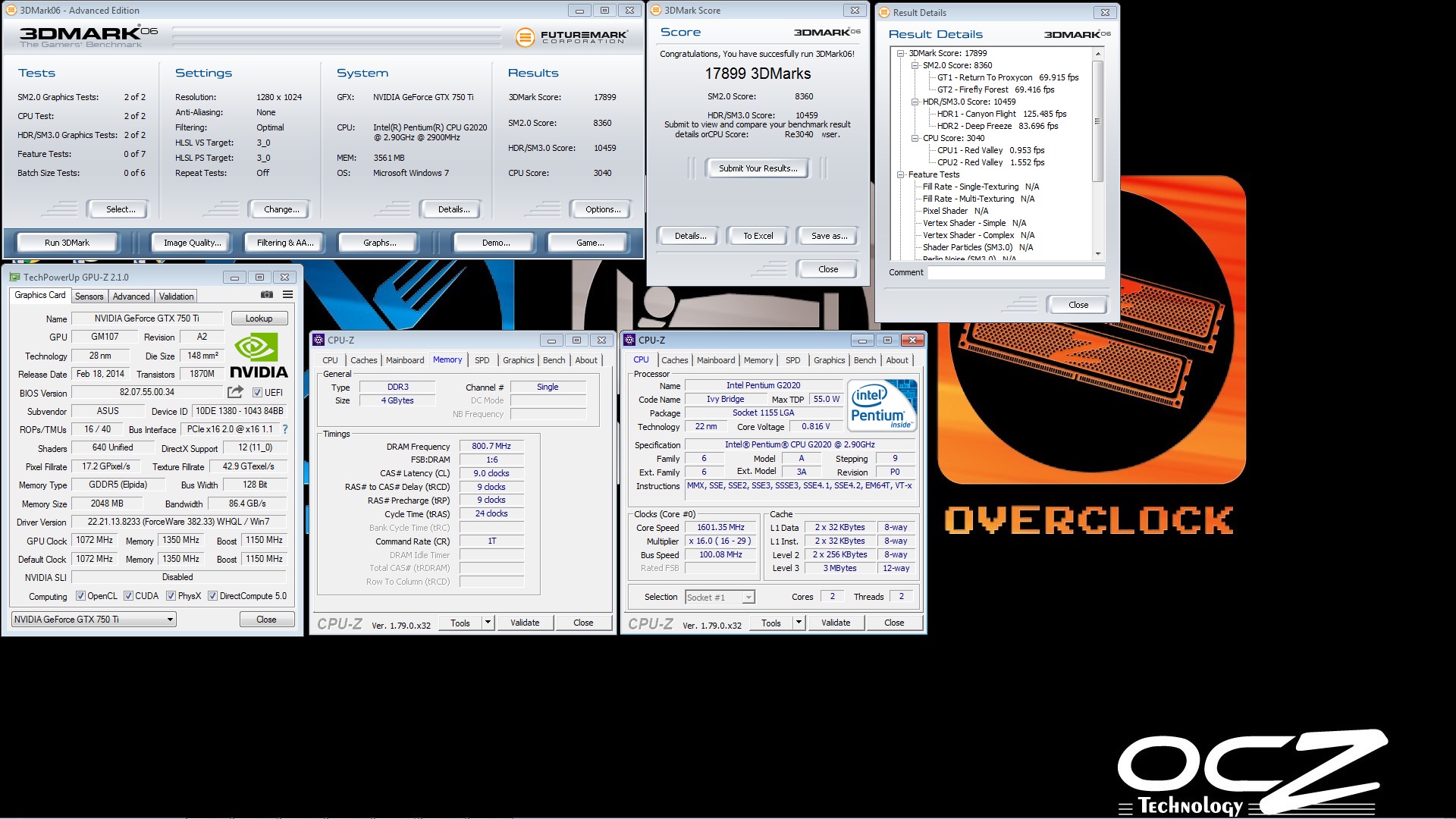
Task: Switch to the Advanced tab in GPU-Z
Action: point(131,296)
